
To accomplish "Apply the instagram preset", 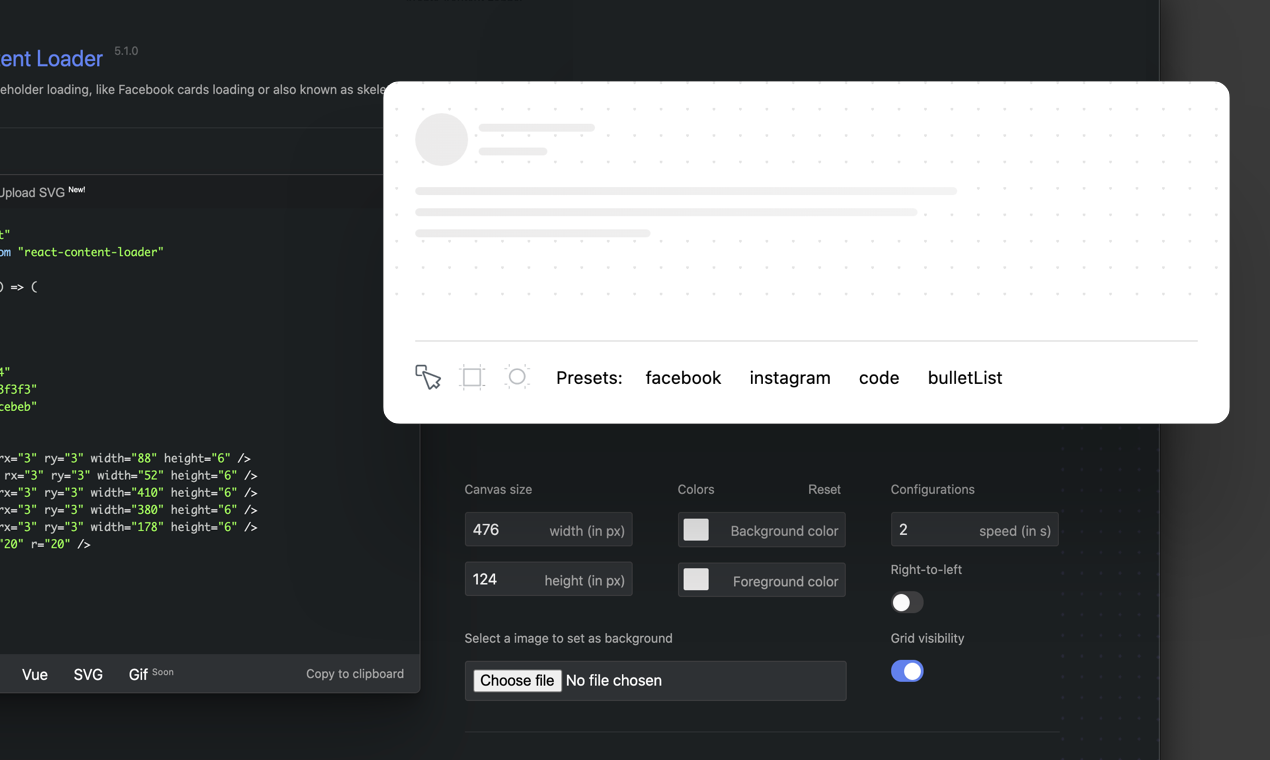I will [x=790, y=377].
